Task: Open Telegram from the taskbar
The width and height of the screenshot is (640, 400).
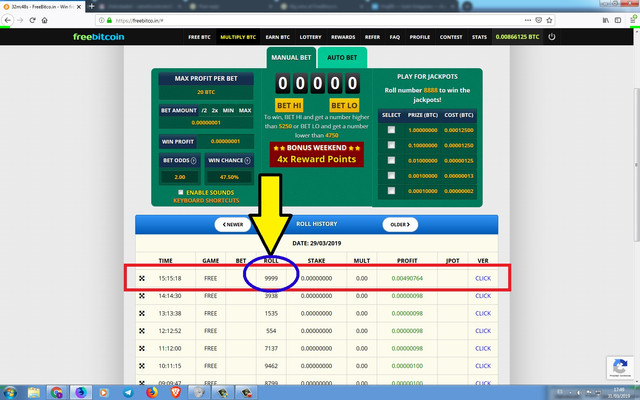Action: pos(128,393)
